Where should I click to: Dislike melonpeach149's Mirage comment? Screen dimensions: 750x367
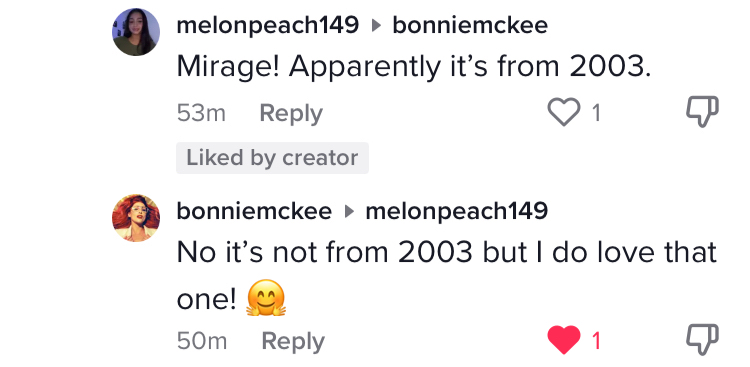click(702, 112)
